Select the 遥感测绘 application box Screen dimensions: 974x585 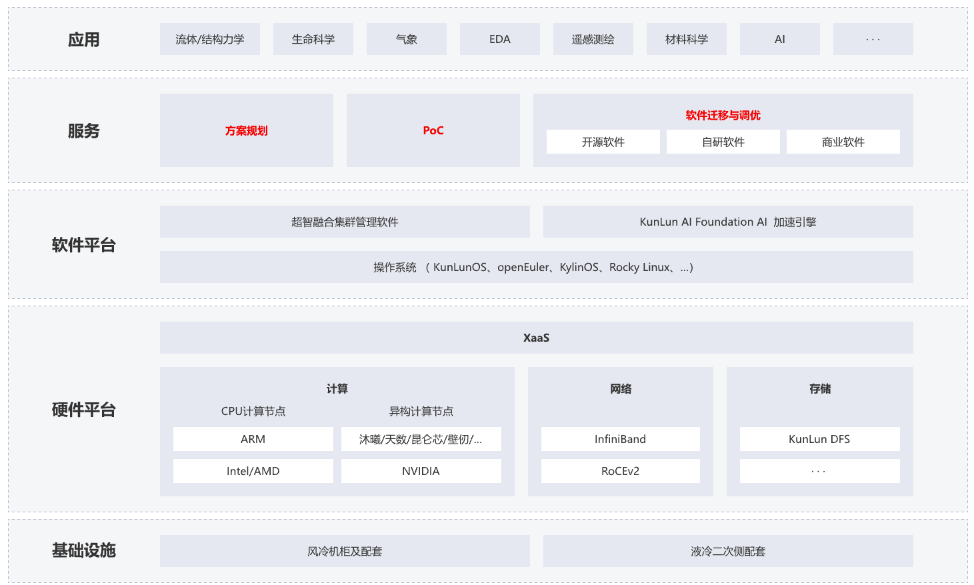click(593, 39)
